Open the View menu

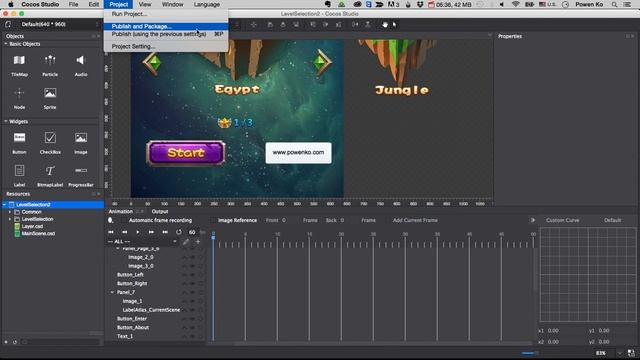(x=144, y=4)
